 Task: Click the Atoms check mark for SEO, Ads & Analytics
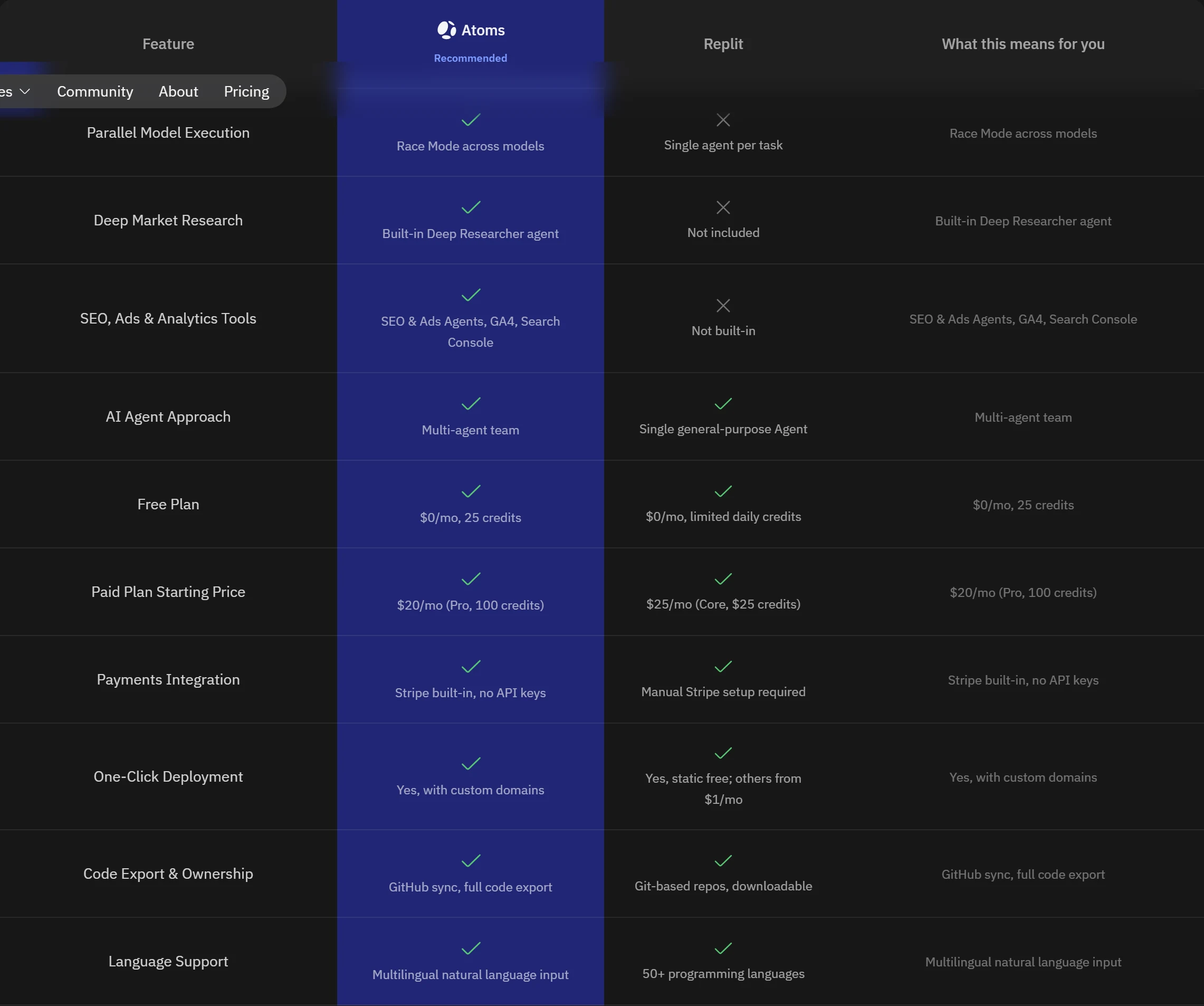471,295
